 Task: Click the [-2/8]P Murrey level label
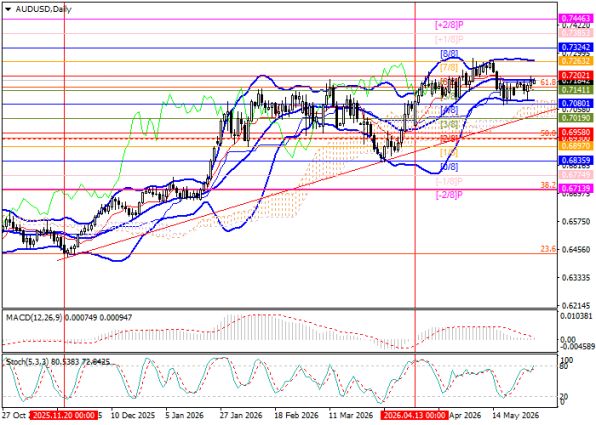pos(449,195)
